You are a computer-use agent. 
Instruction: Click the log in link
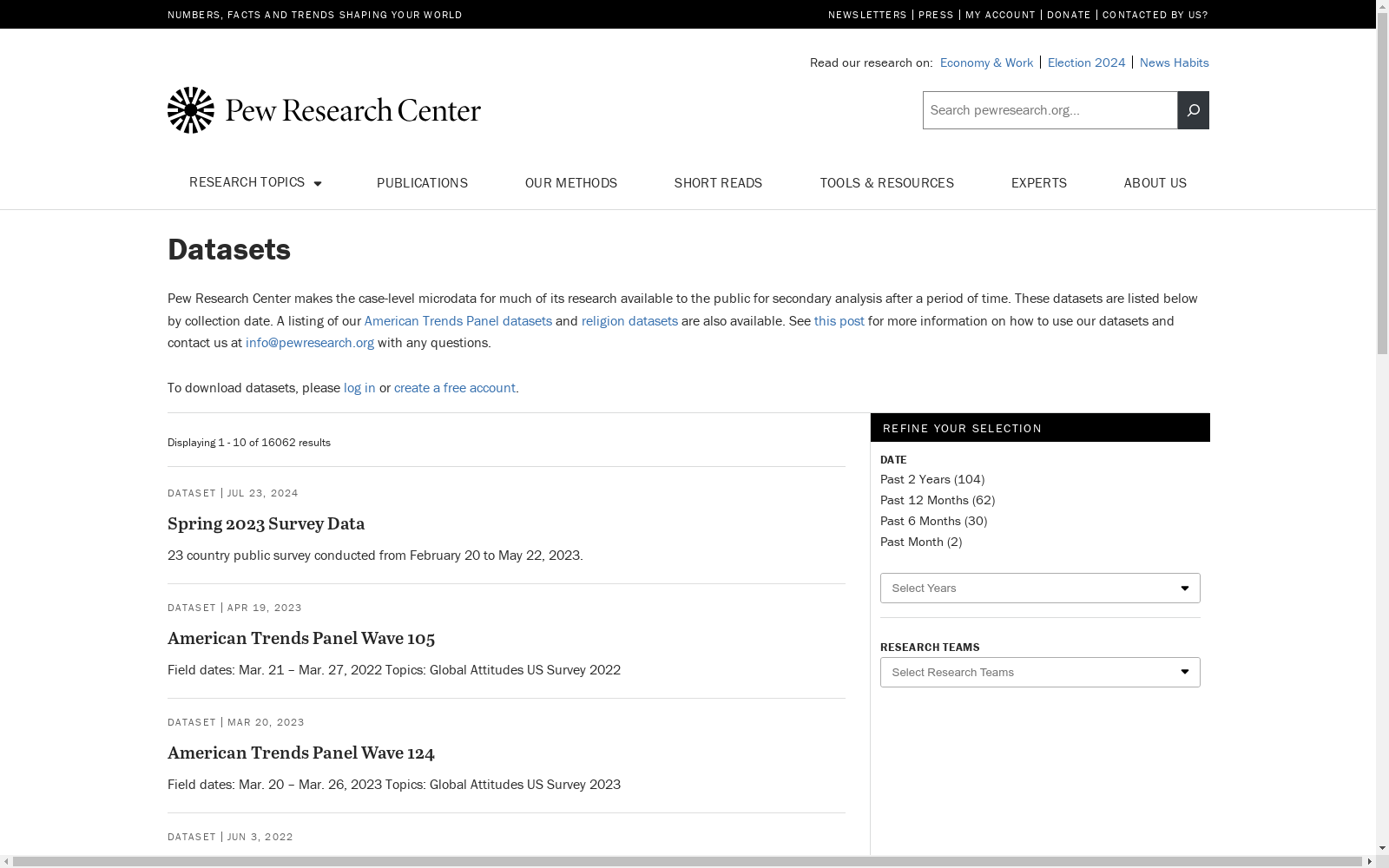tap(359, 388)
